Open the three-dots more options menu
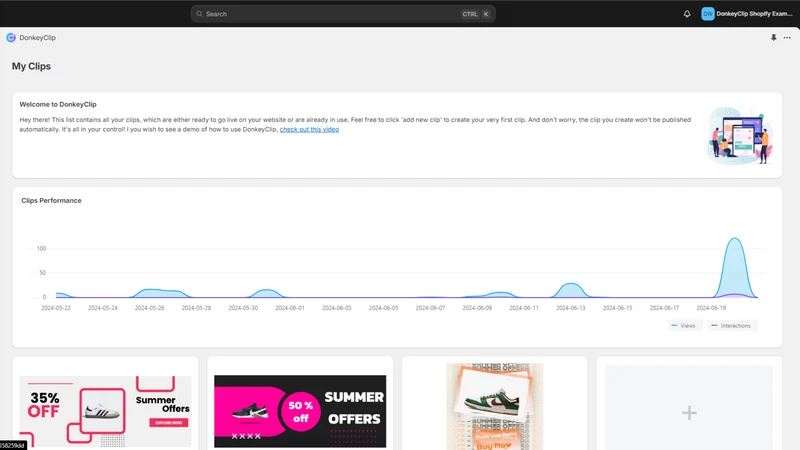The width and height of the screenshot is (800, 450). coord(787,37)
